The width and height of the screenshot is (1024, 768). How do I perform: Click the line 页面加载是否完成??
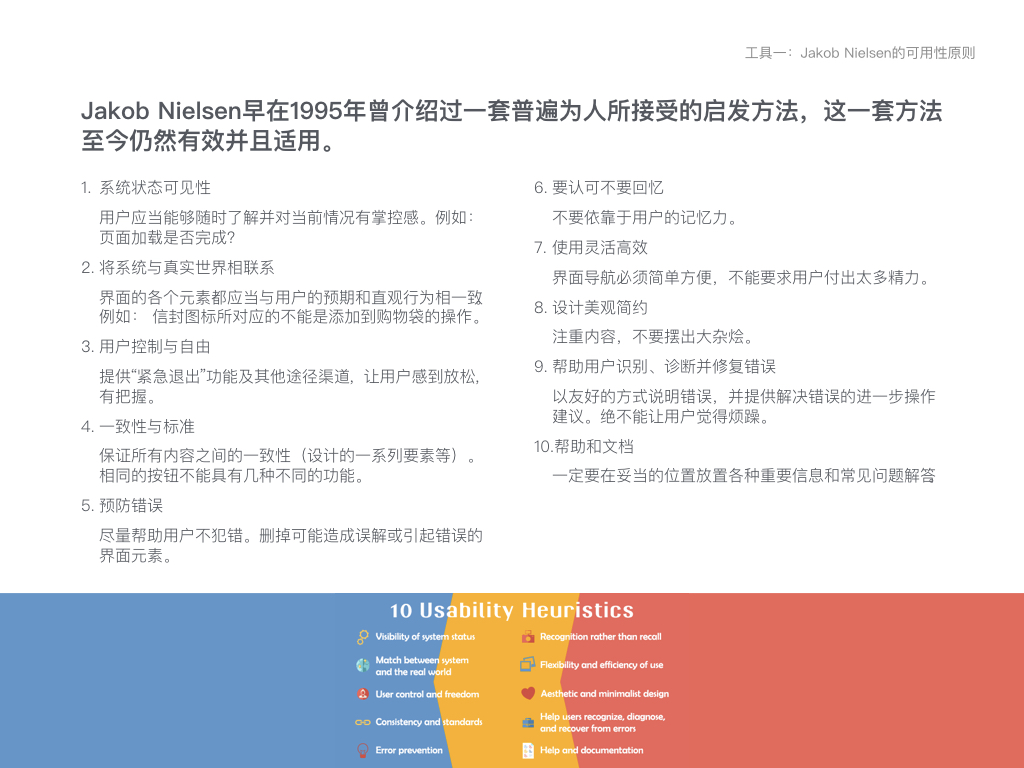pyautogui.click(x=167, y=238)
